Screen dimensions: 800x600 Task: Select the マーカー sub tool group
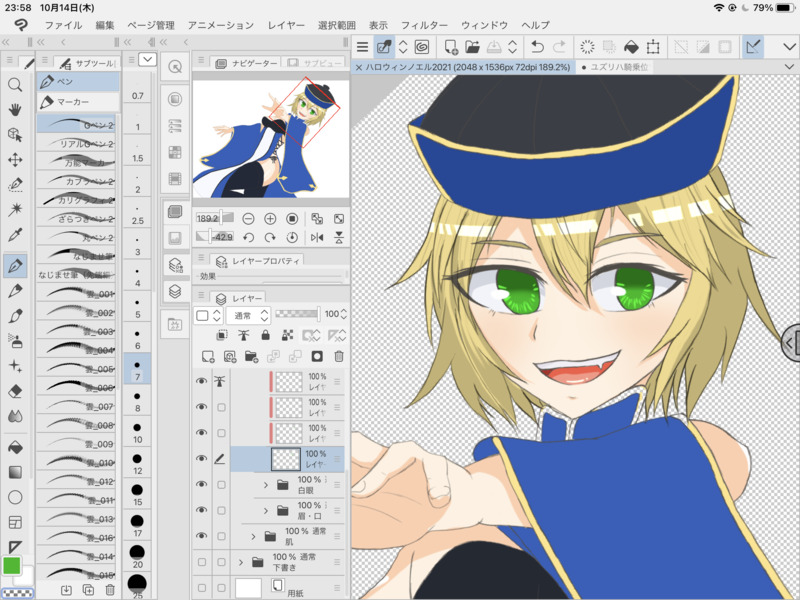(x=78, y=102)
